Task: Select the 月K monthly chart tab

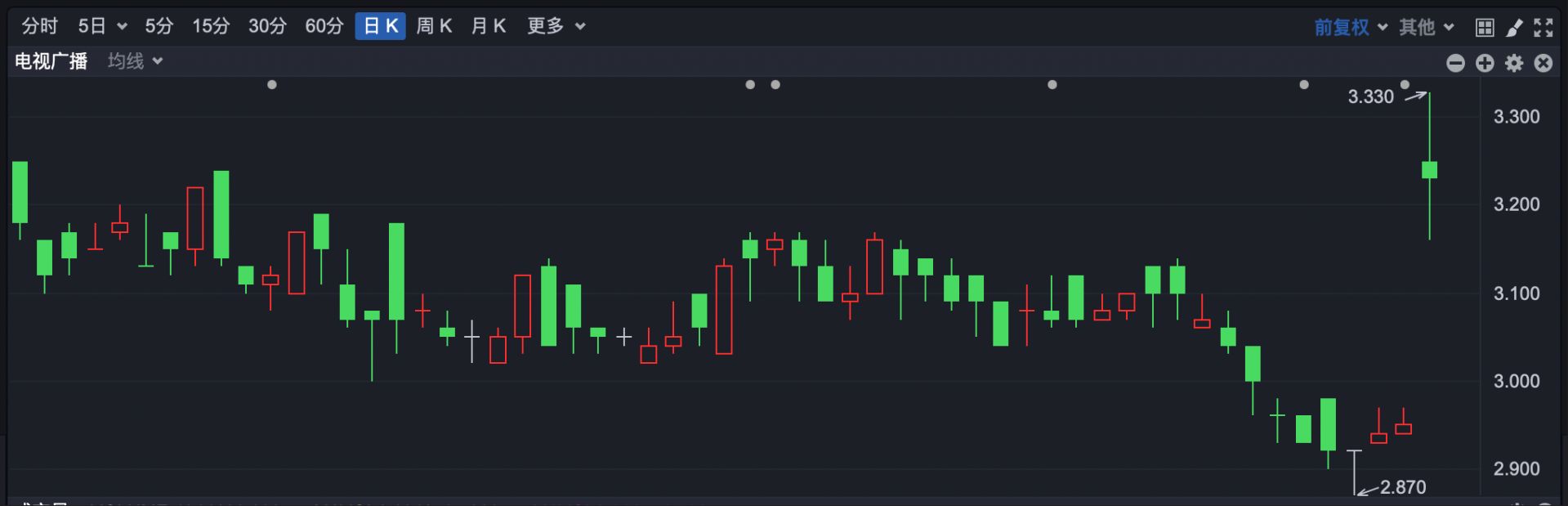Action: (x=489, y=26)
